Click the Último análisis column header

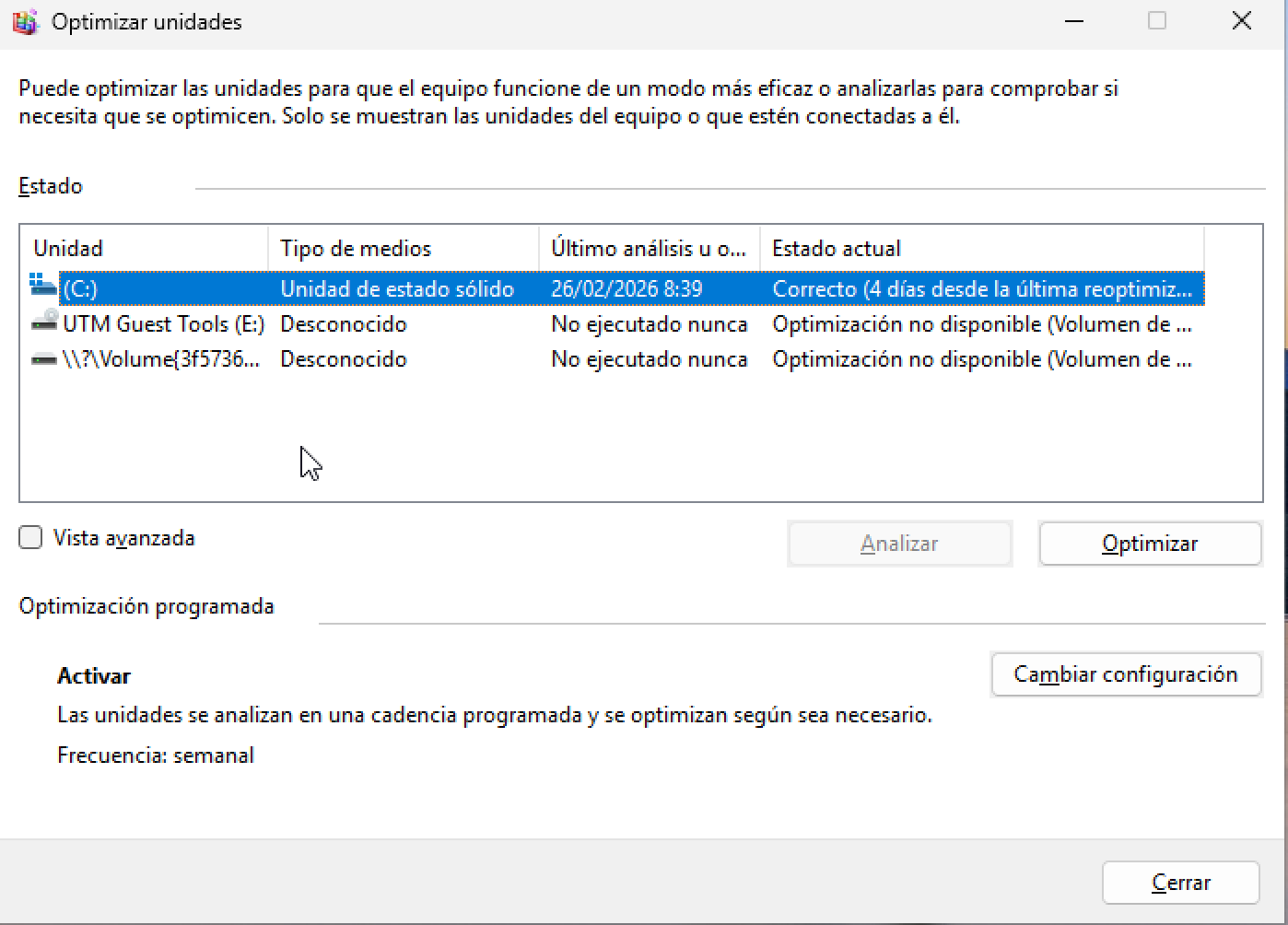650,248
